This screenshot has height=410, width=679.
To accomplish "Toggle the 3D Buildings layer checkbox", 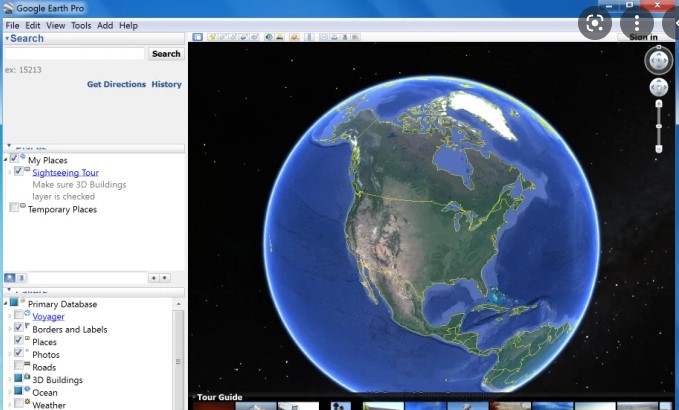I will coord(18,378).
